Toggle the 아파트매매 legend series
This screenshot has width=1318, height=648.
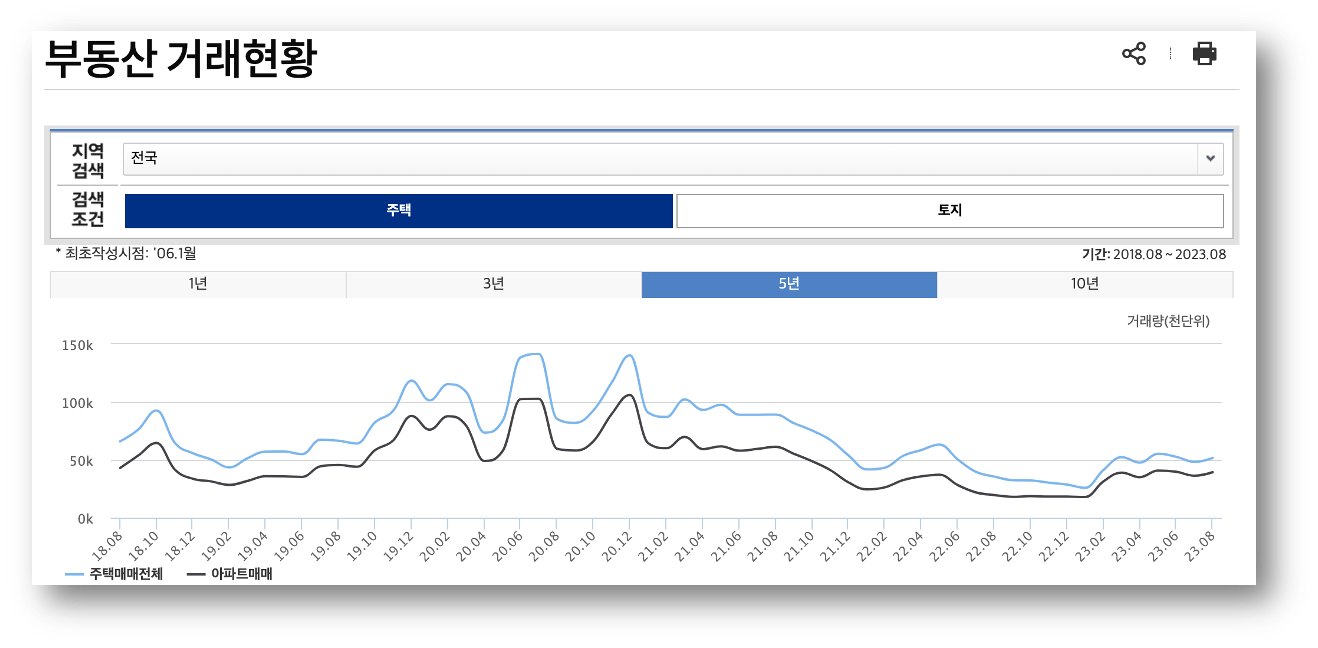[230, 575]
